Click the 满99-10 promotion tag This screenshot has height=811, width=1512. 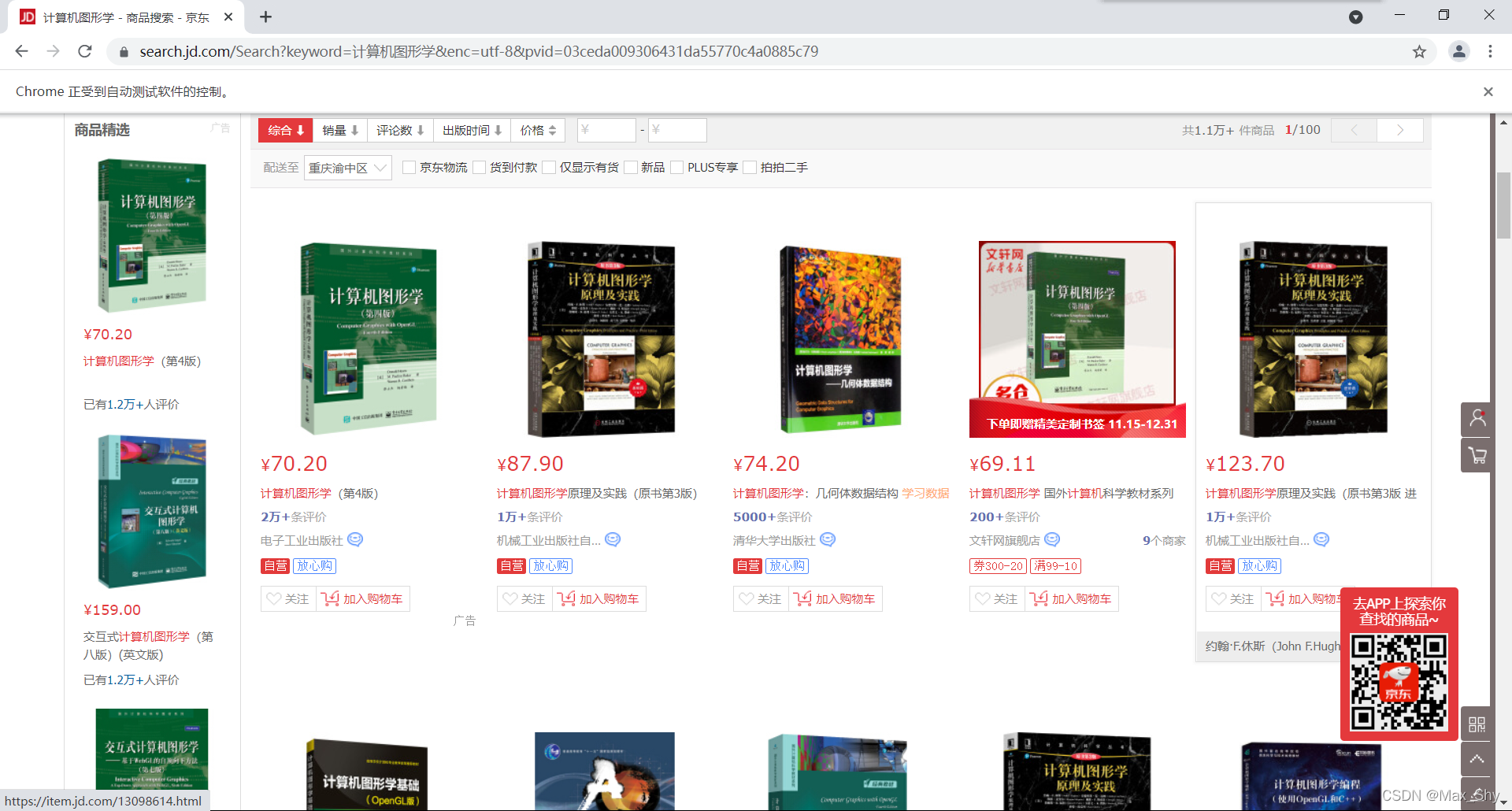pyautogui.click(x=1056, y=565)
